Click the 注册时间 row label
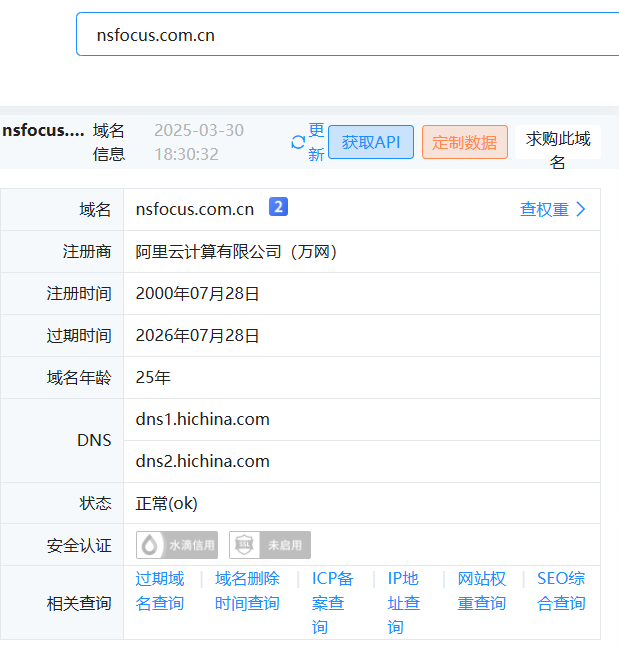The width and height of the screenshot is (619, 649). pyautogui.click(x=79, y=293)
